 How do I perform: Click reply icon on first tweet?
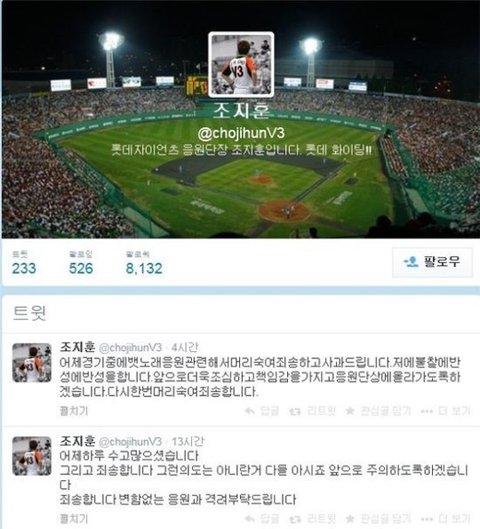(x=250, y=411)
